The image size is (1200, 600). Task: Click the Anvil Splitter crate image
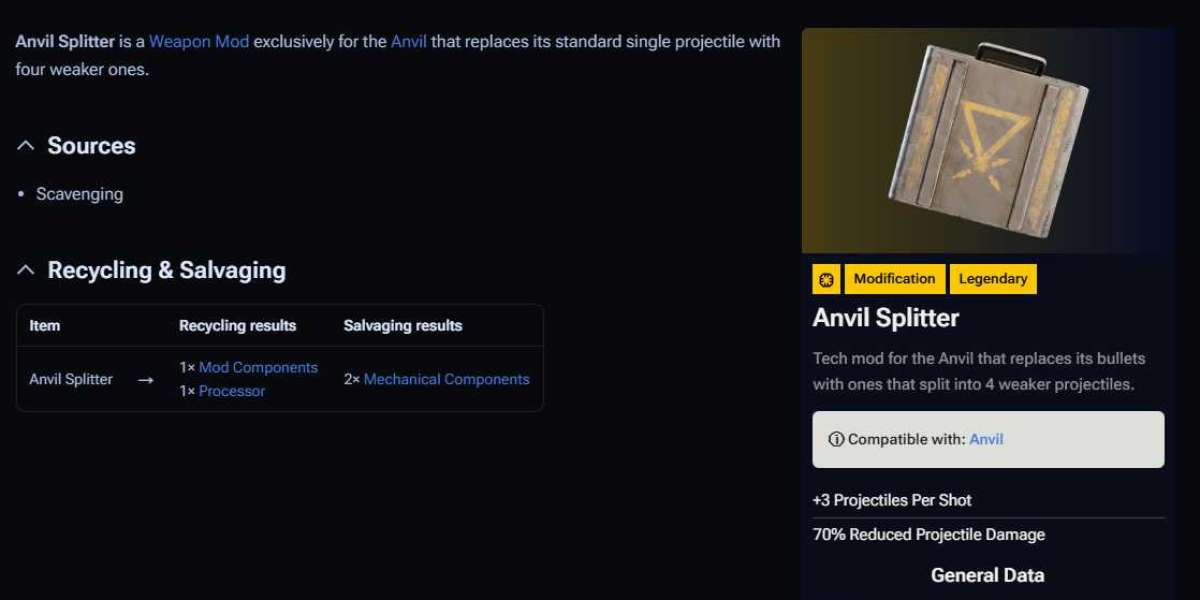click(x=987, y=140)
